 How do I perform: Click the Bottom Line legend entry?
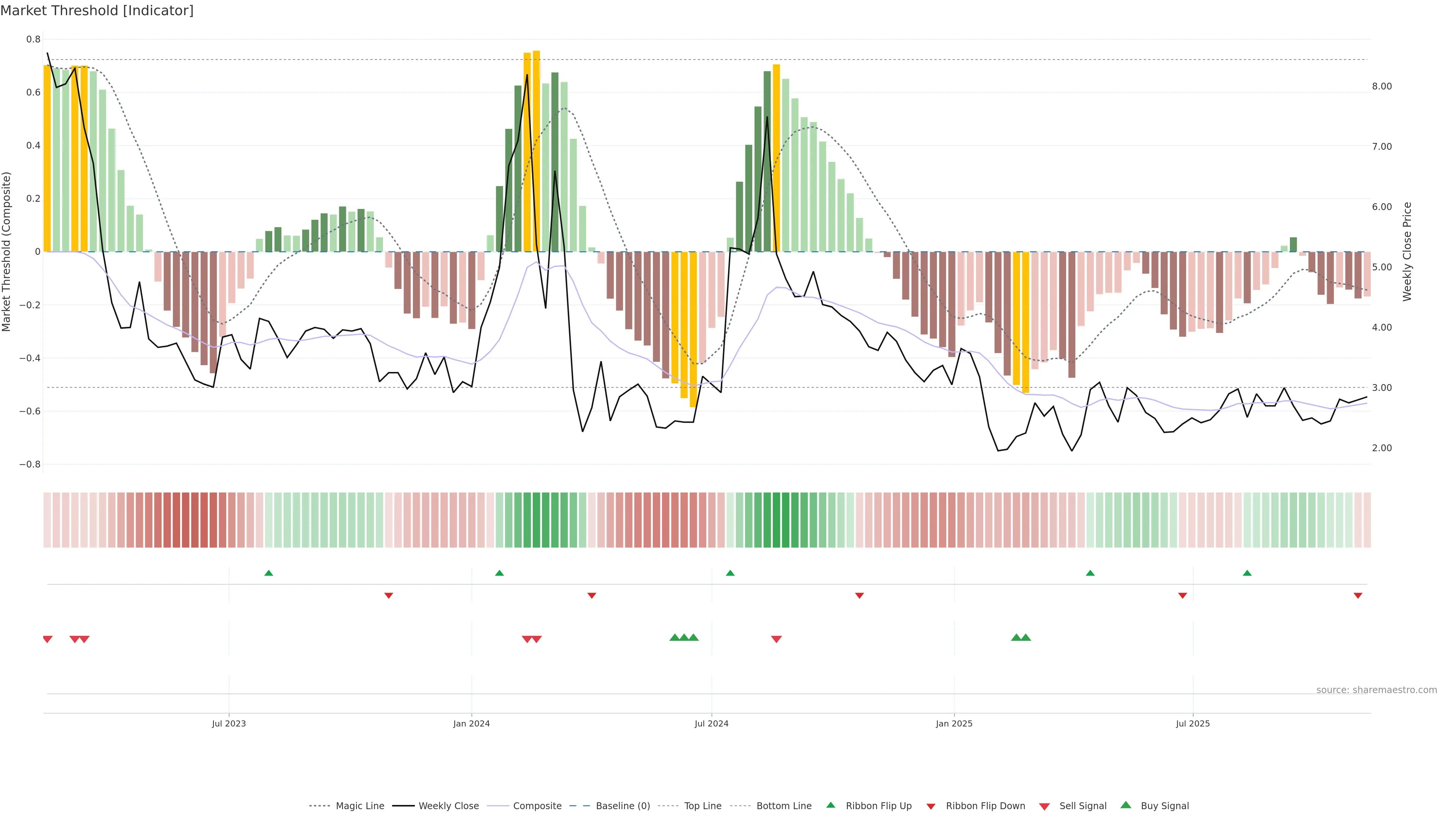(x=783, y=806)
